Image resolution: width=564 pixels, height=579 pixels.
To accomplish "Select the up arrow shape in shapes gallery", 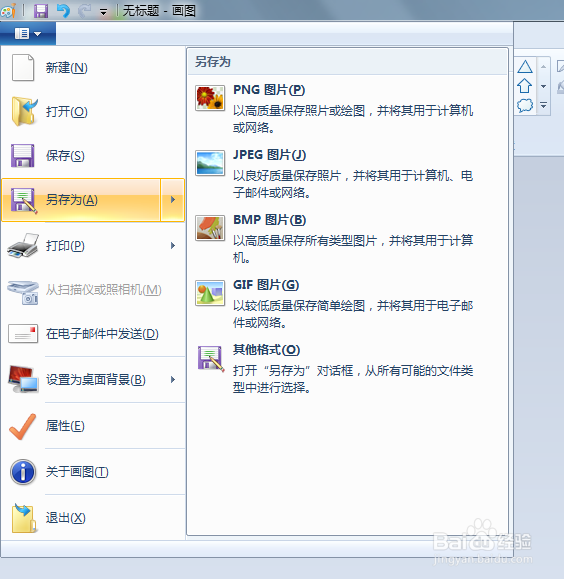I will click(524, 86).
